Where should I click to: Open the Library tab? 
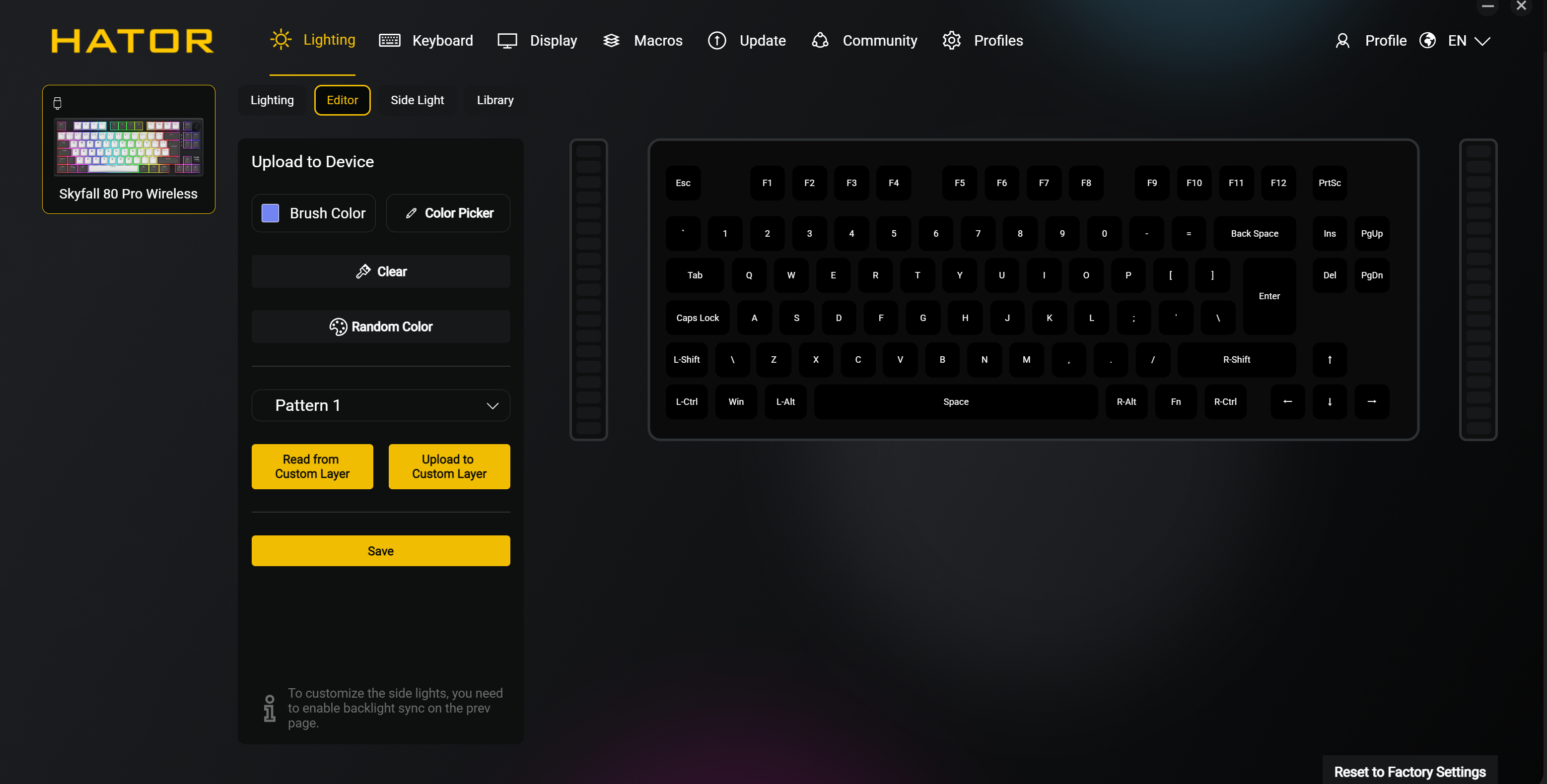[495, 100]
